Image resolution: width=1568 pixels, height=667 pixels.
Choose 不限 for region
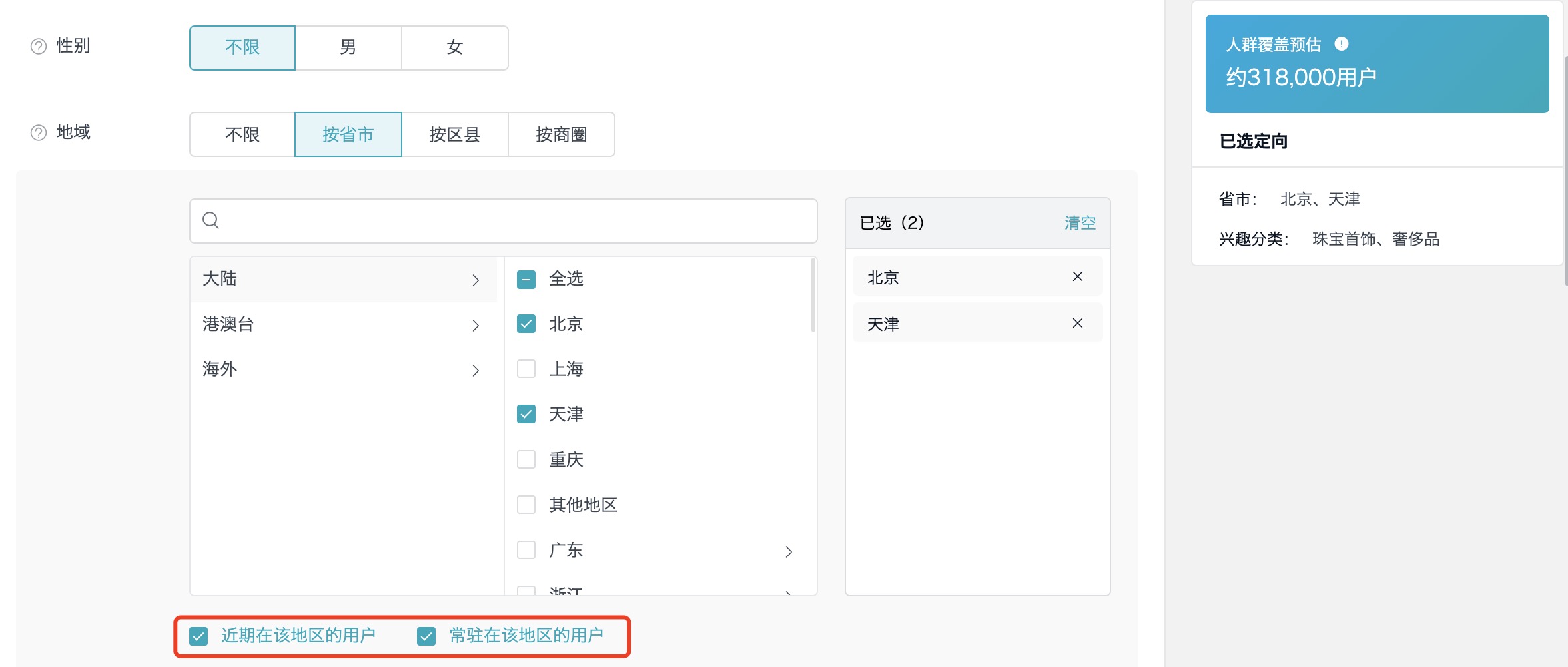(242, 134)
